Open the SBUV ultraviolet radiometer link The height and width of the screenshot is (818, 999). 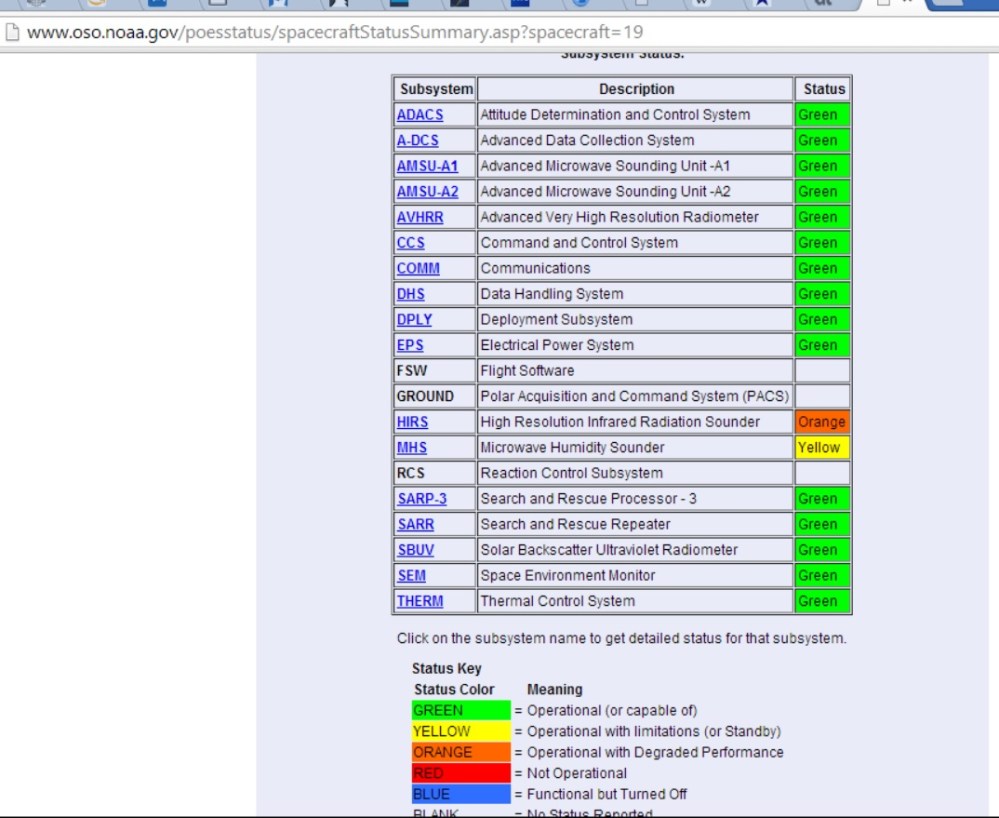tap(414, 549)
